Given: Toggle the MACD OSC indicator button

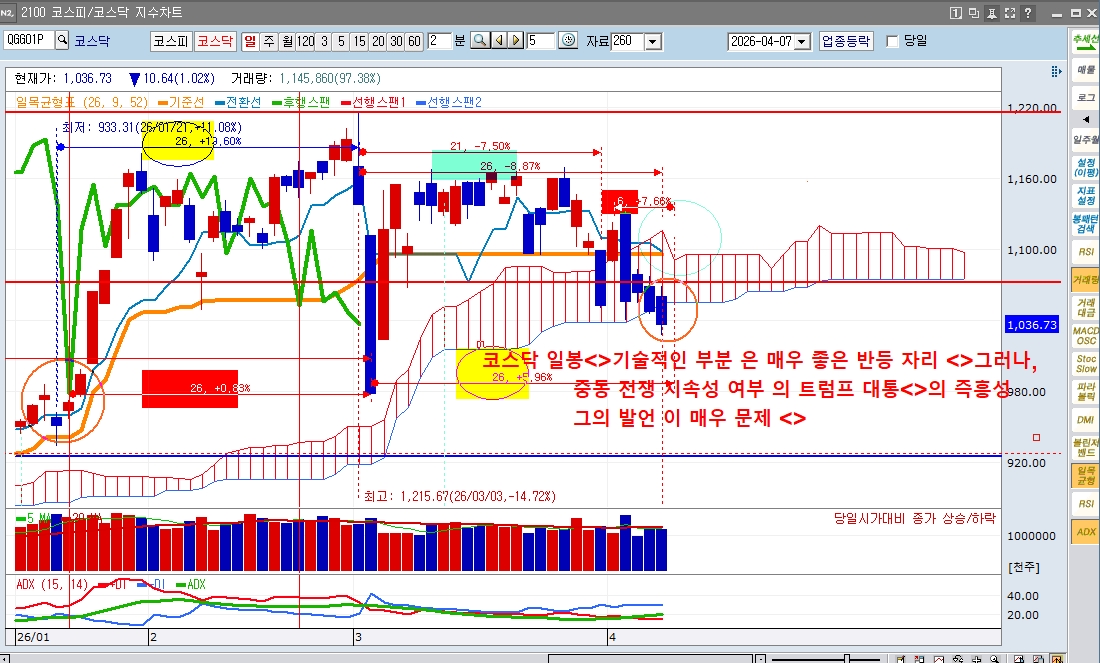Looking at the screenshot, I should coord(1085,335).
